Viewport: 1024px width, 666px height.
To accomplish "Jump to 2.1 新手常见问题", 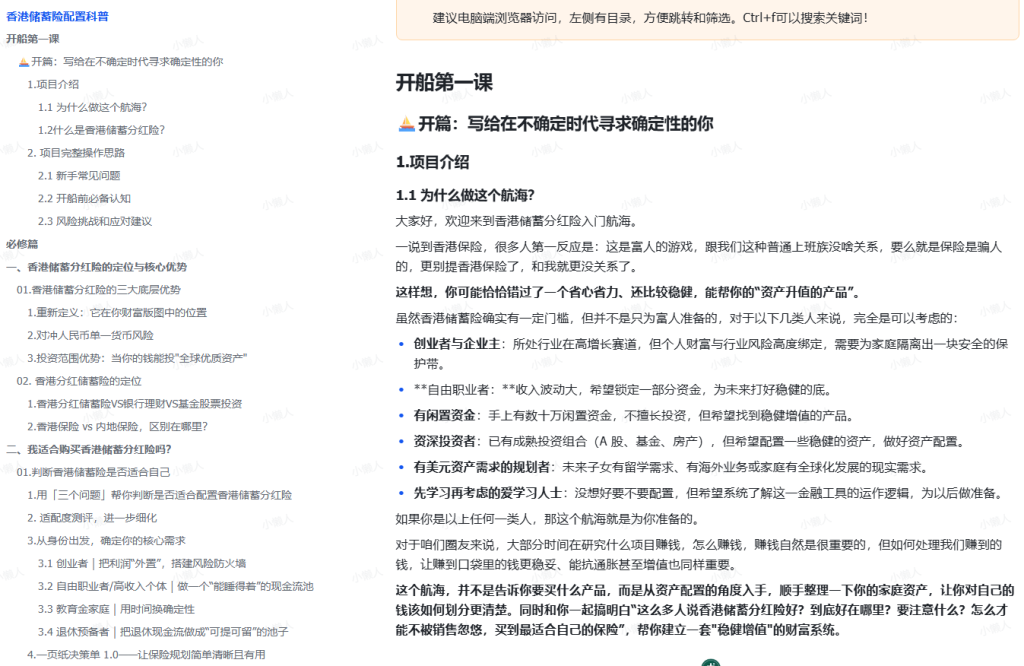I will 79,176.
